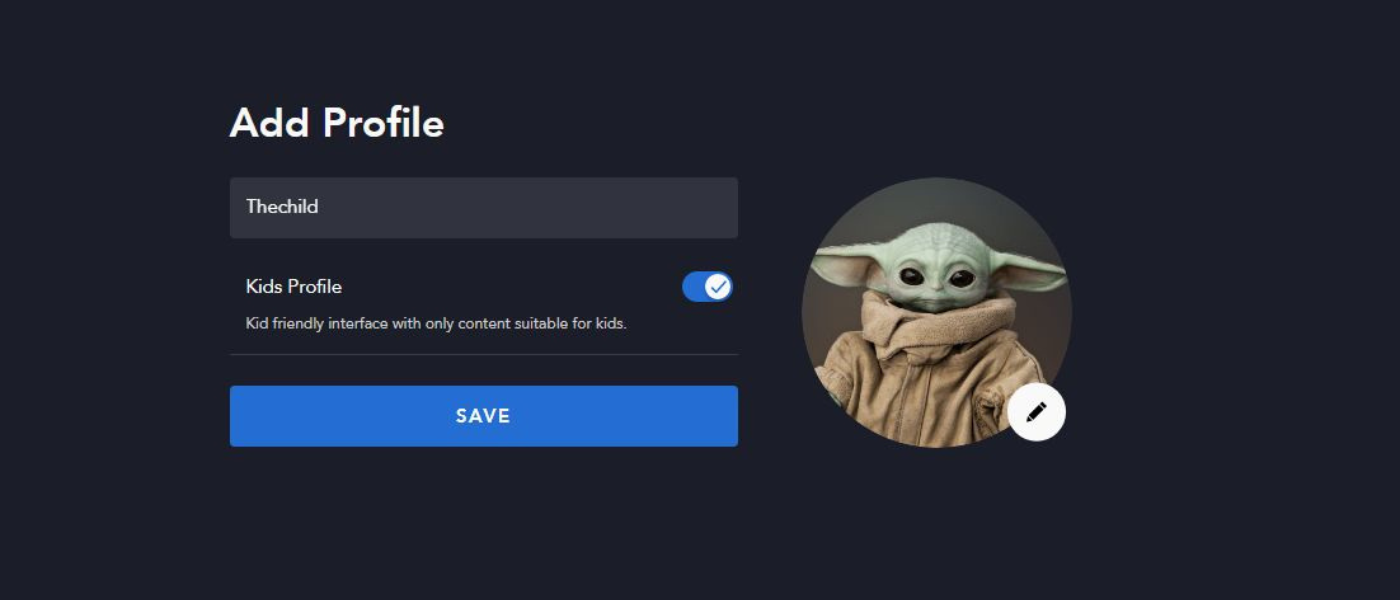Click the white round edit badge
This screenshot has width=1400, height=600.
[1037, 411]
